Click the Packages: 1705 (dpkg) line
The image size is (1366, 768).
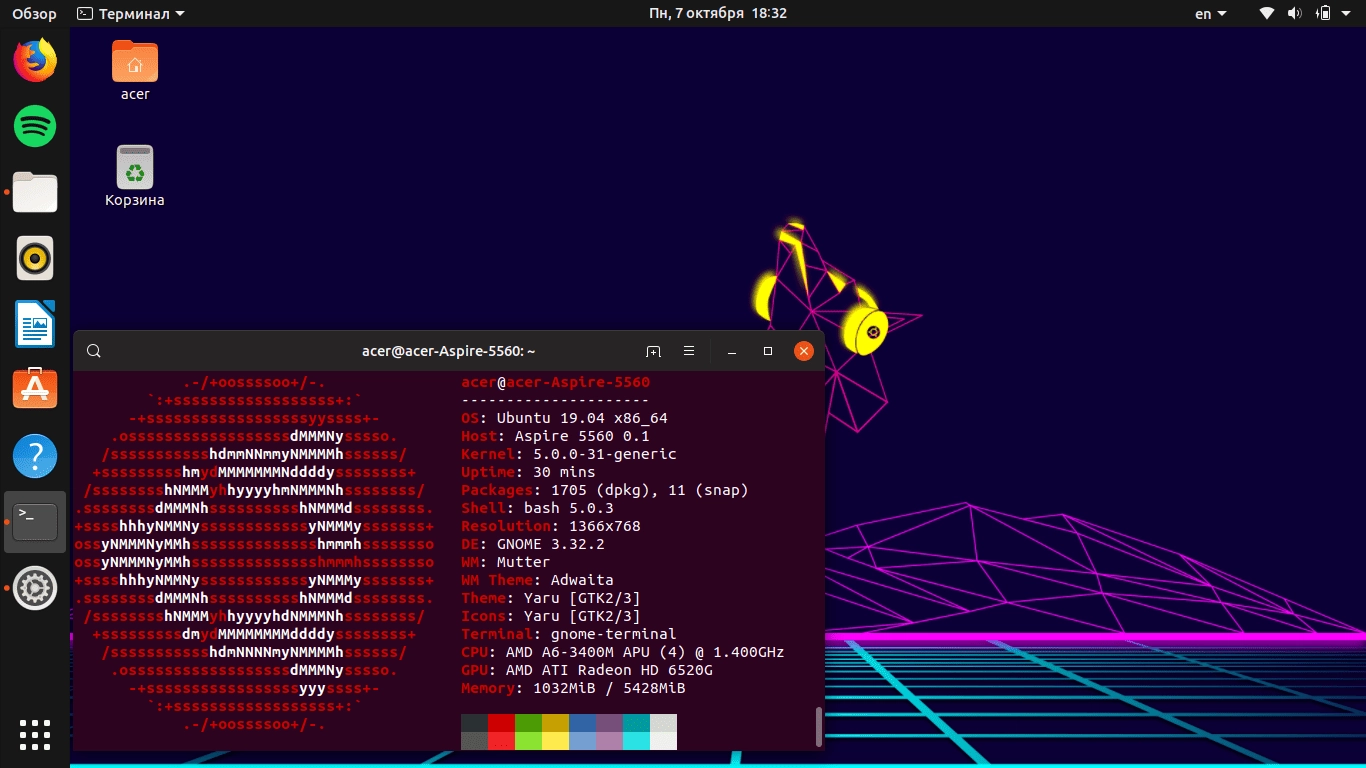[x=605, y=490]
